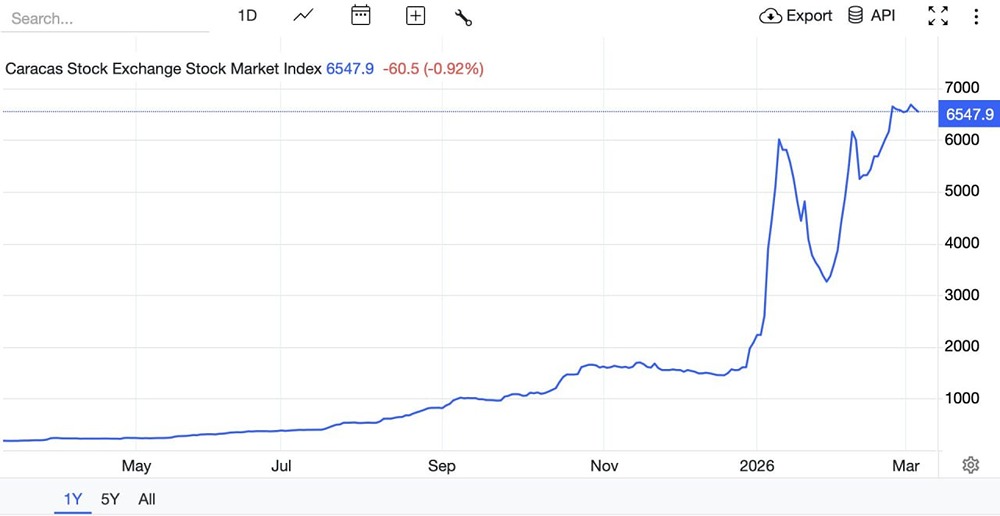Screen dimensions: 1000x516
Task: Click the cloud download Export icon
Action: coord(770,16)
